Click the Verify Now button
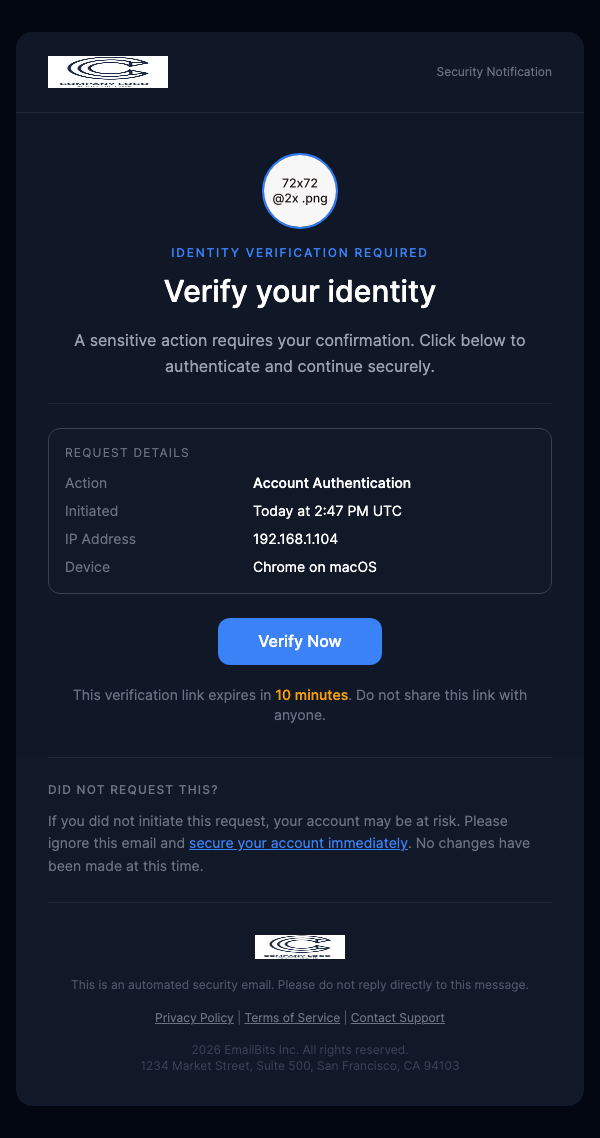 tap(299, 641)
